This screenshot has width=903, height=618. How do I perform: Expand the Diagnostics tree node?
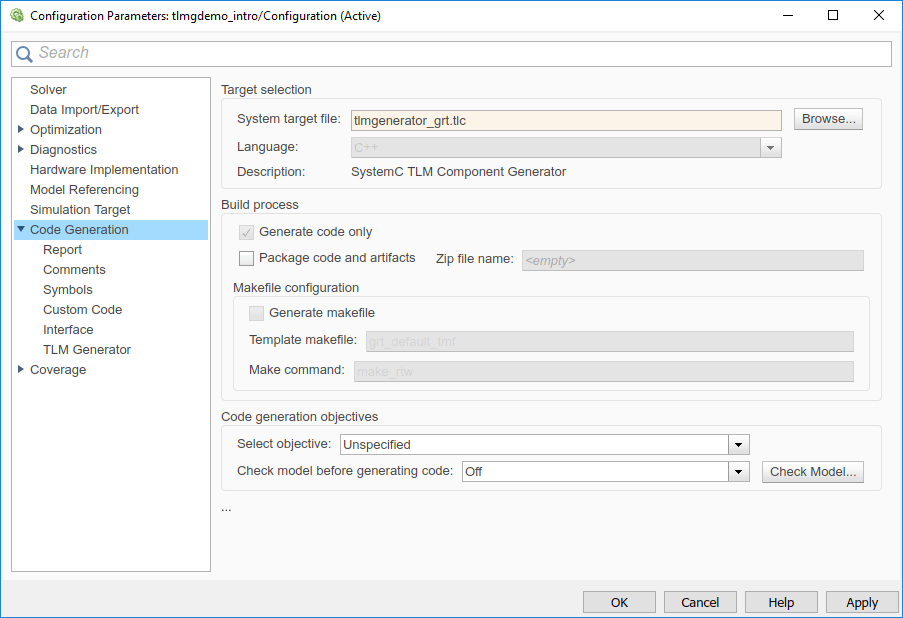coord(21,150)
